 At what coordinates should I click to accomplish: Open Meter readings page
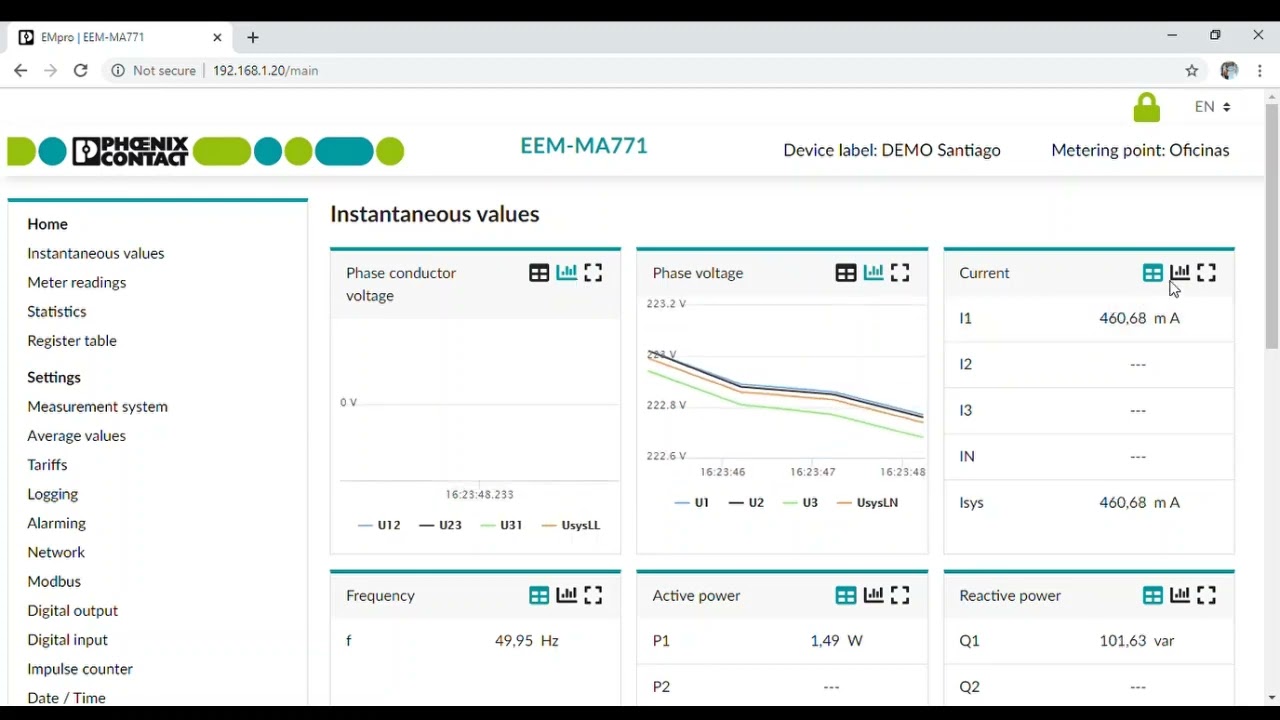coord(77,282)
